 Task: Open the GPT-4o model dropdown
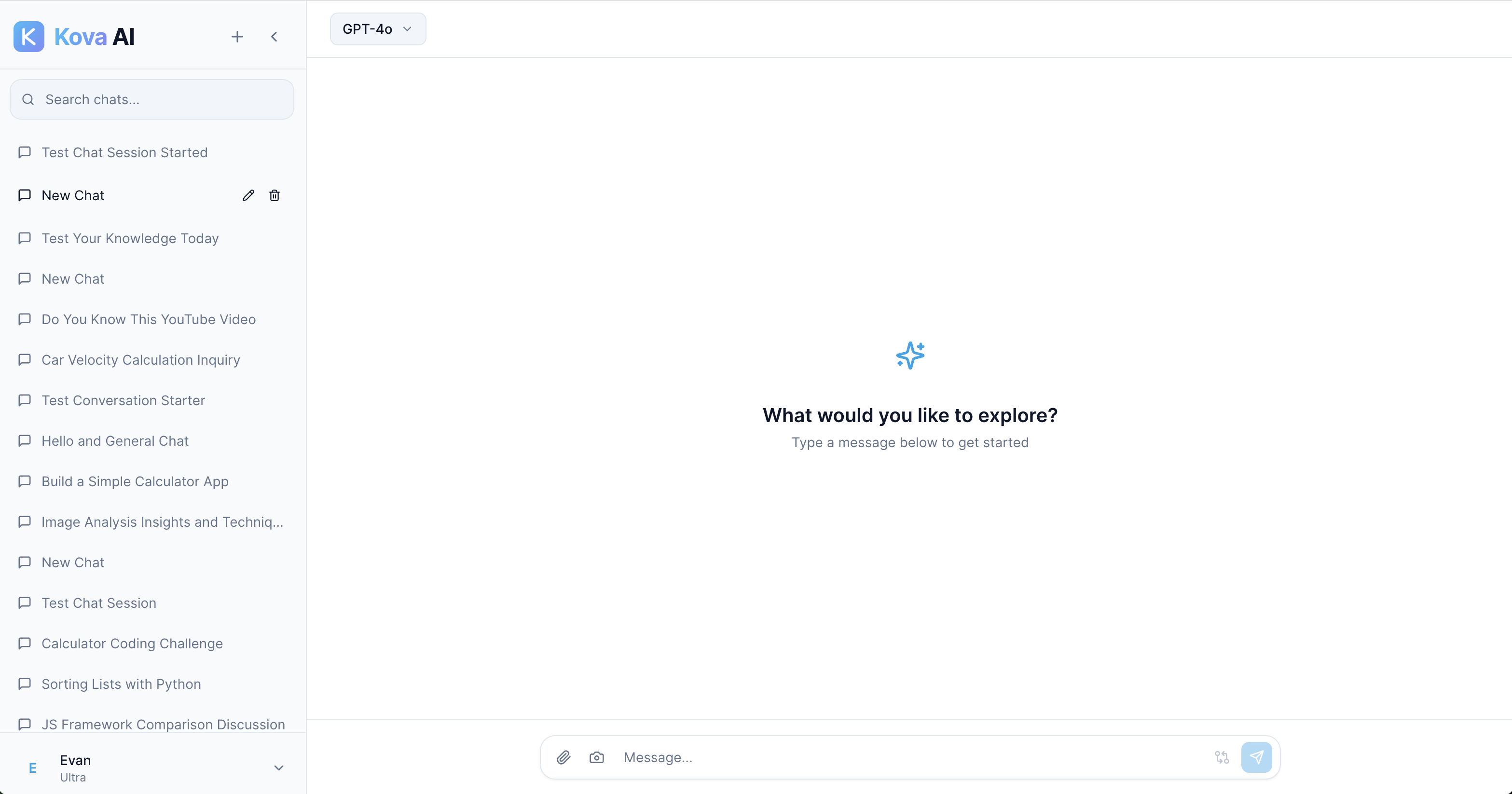[x=377, y=29]
